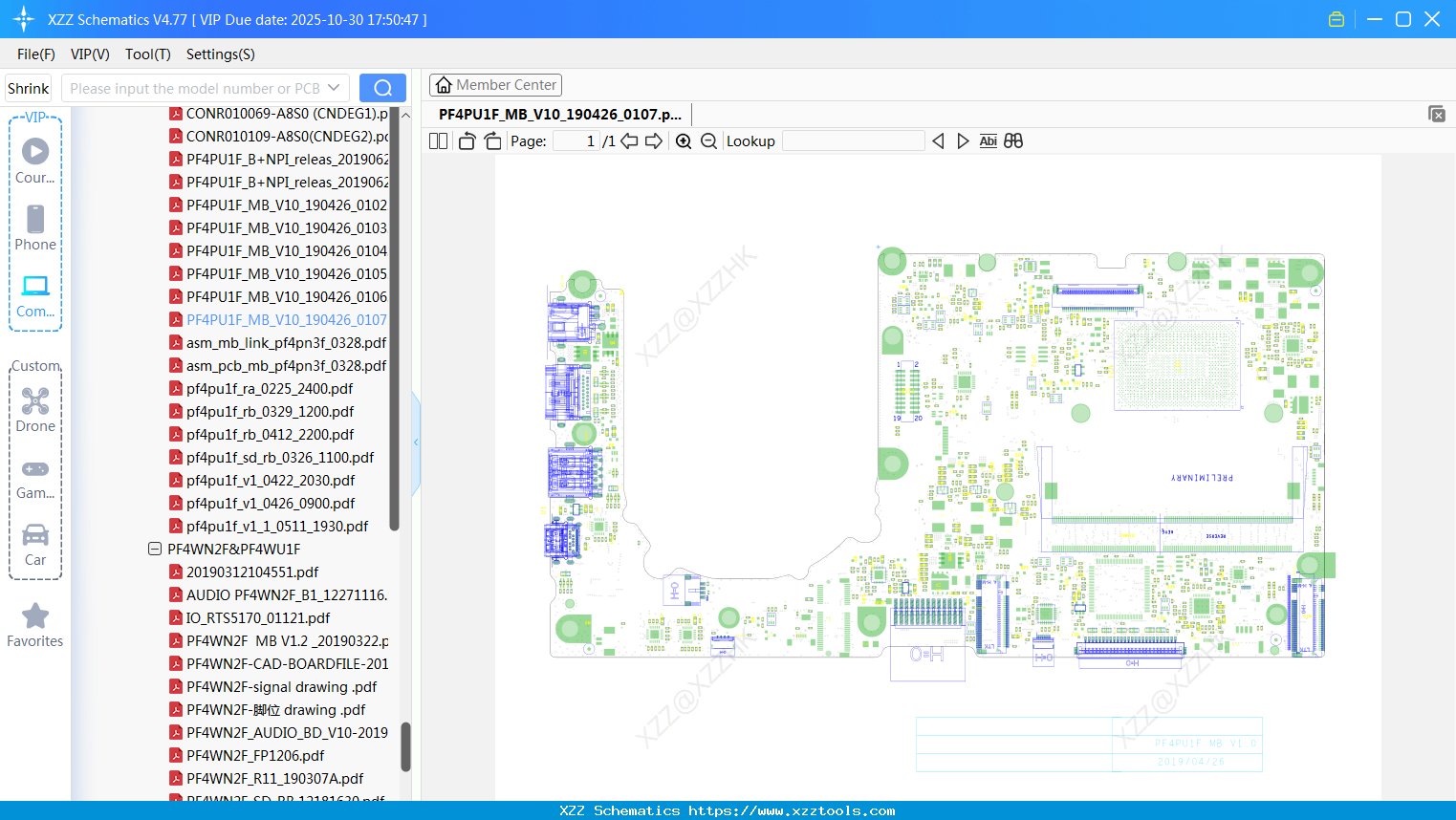Screen dimensions: 1456x820
Task: Open the Favorites star section
Action: pos(35,625)
